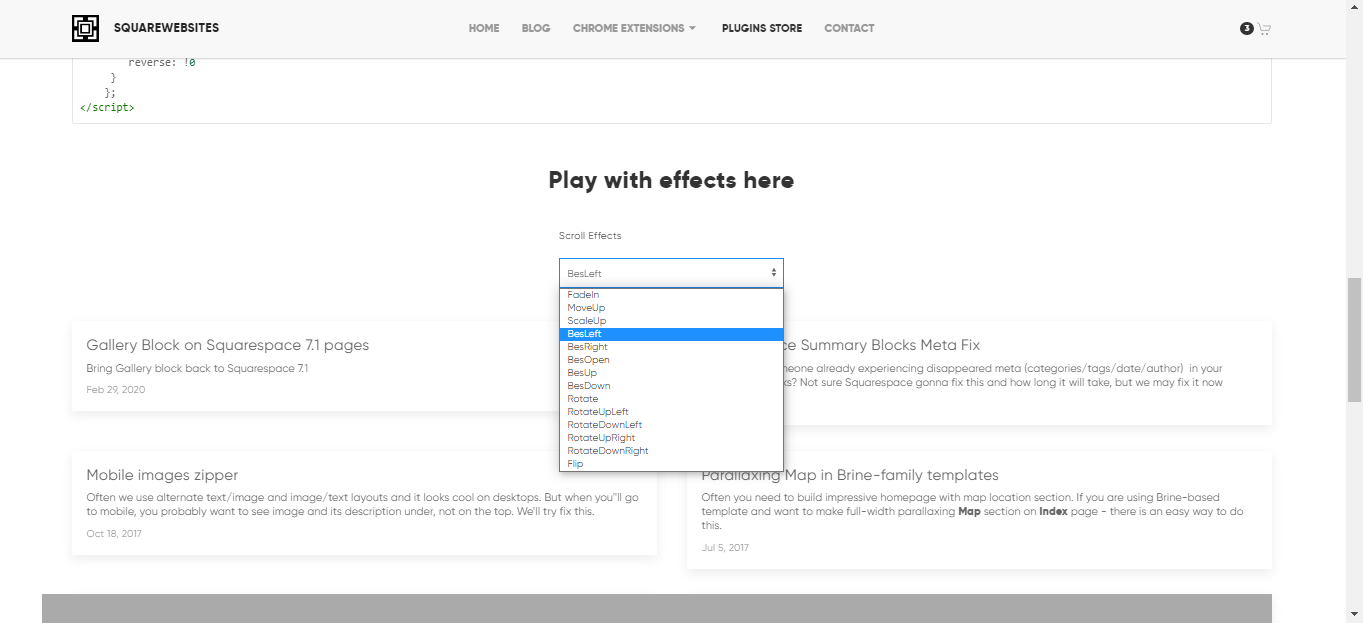Click the SquareWebsites logo icon

pyautogui.click(x=85, y=28)
